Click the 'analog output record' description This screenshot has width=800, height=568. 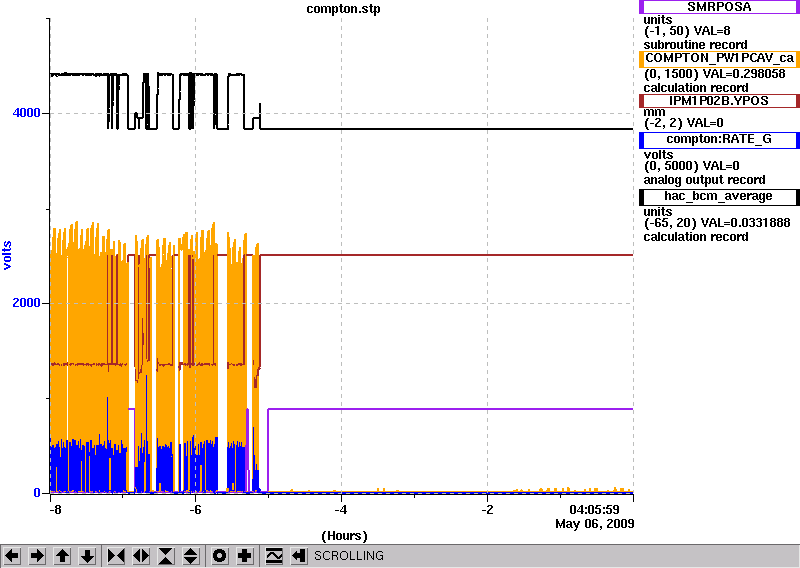pos(705,180)
